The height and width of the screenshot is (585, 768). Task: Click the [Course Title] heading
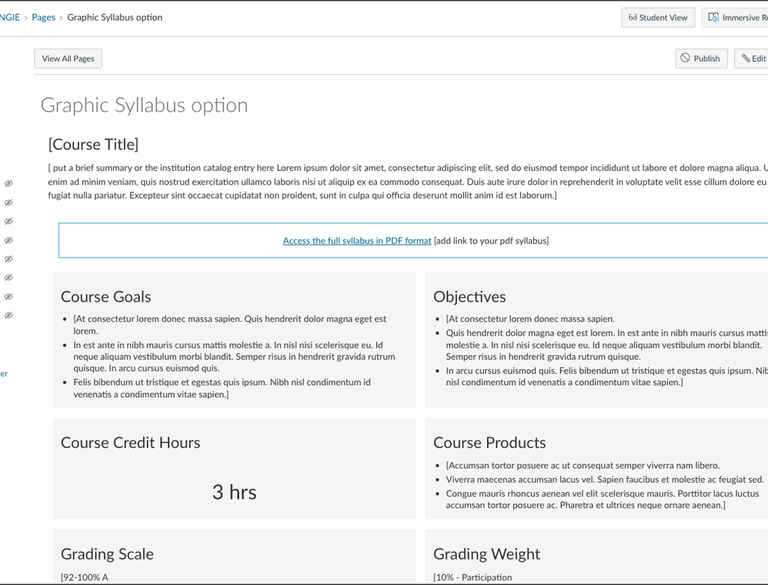(x=93, y=145)
